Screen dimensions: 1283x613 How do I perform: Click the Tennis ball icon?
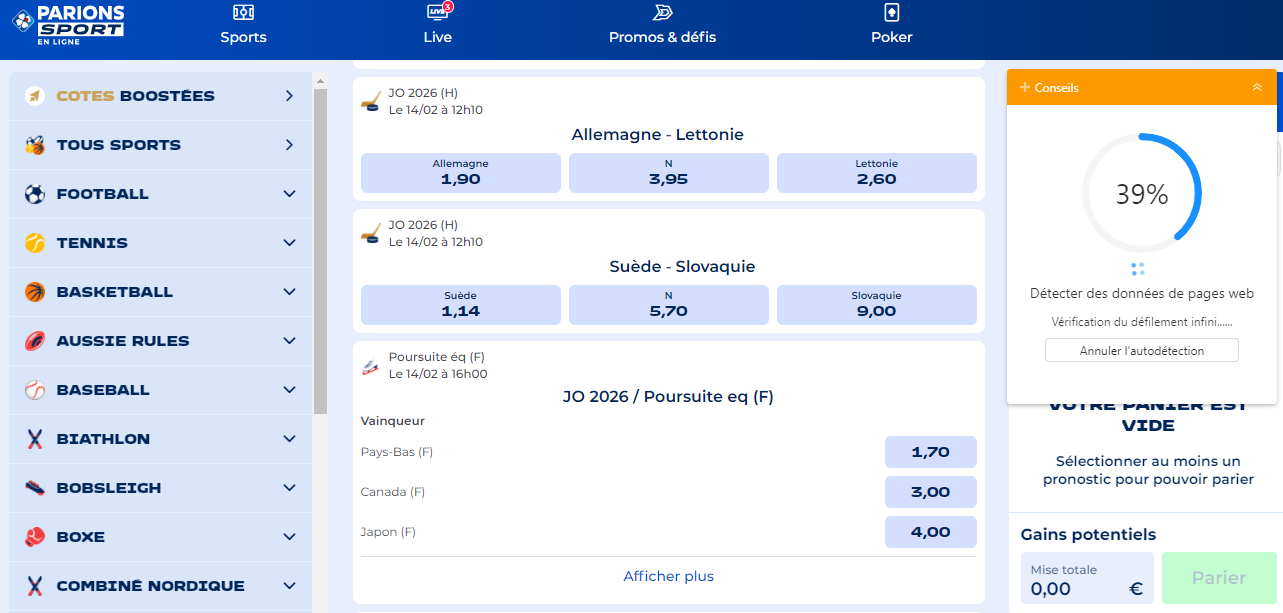click(x=33, y=242)
